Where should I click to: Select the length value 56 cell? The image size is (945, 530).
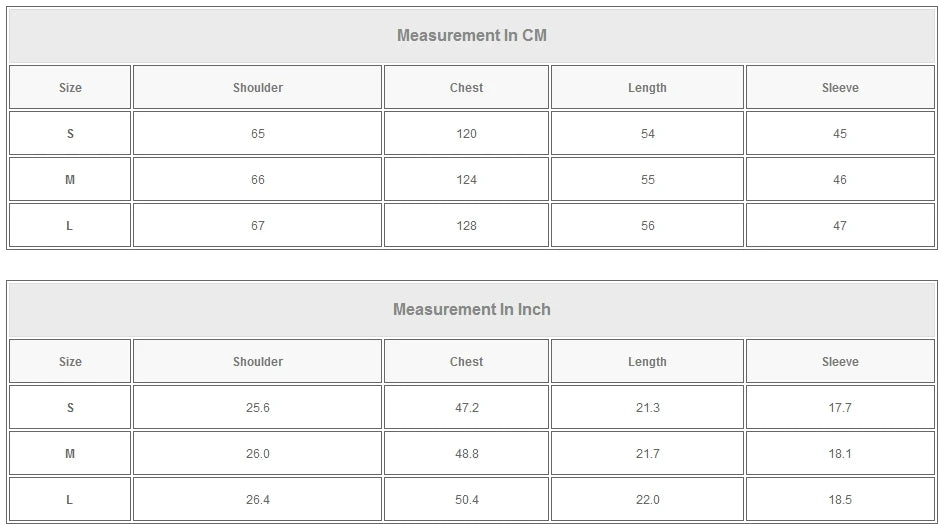click(x=647, y=226)
